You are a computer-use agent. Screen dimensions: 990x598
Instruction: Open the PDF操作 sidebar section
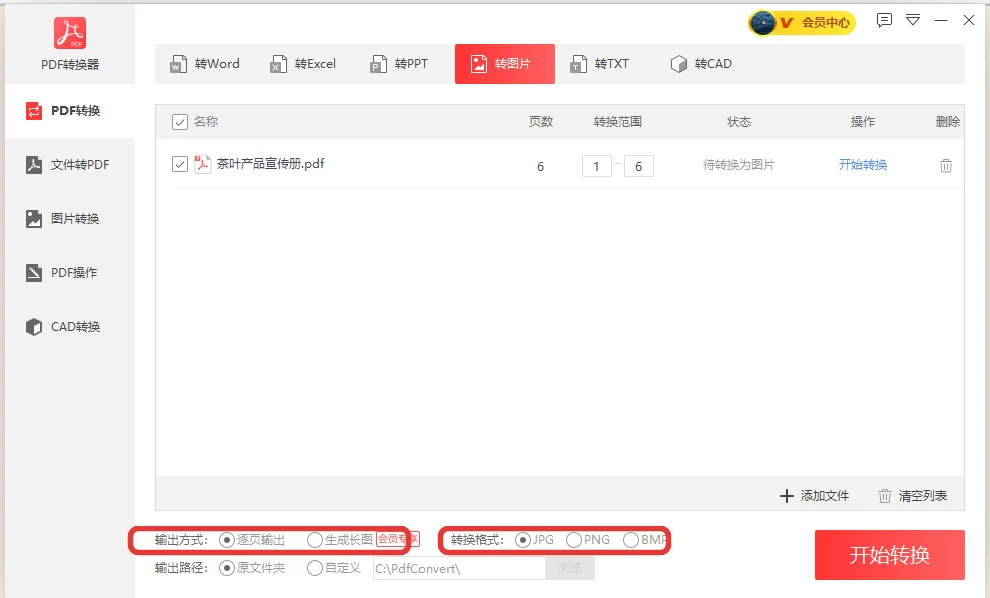point(70,273)
